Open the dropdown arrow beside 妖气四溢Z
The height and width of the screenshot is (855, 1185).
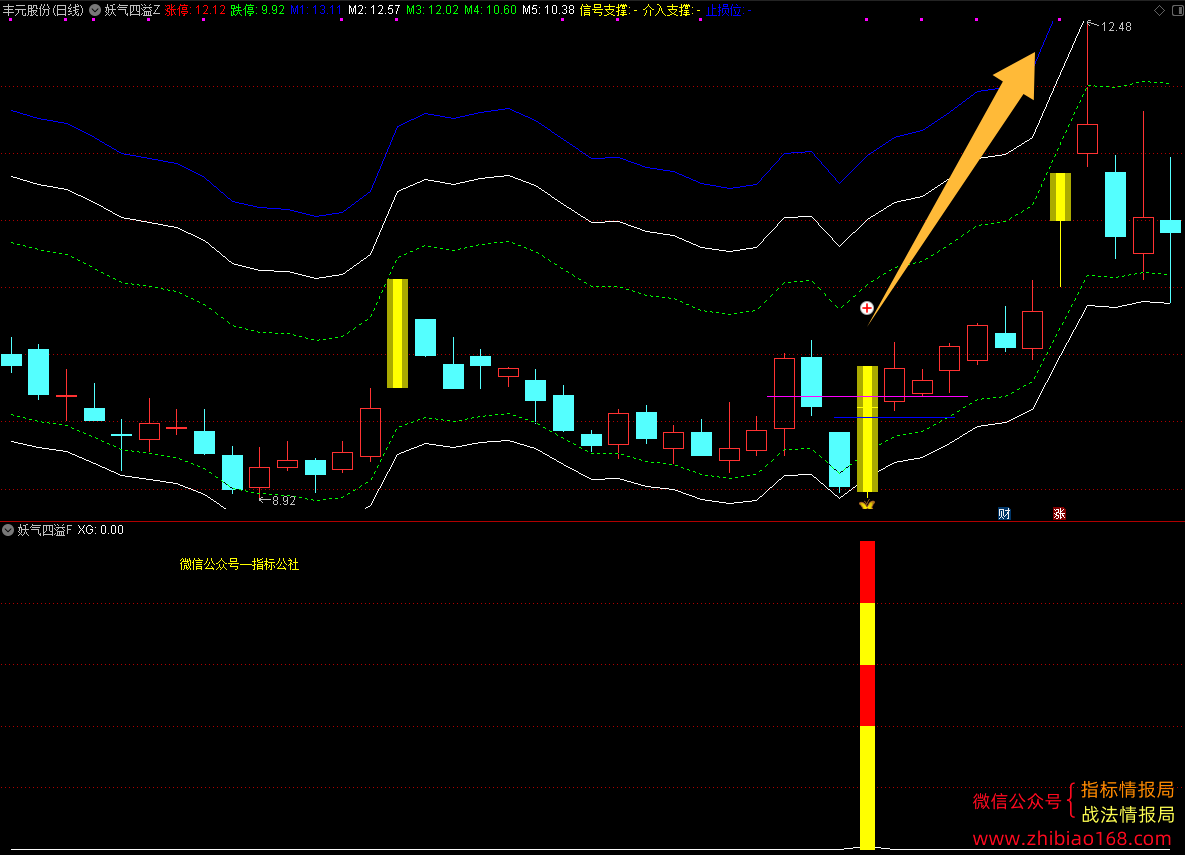point(95,10)
